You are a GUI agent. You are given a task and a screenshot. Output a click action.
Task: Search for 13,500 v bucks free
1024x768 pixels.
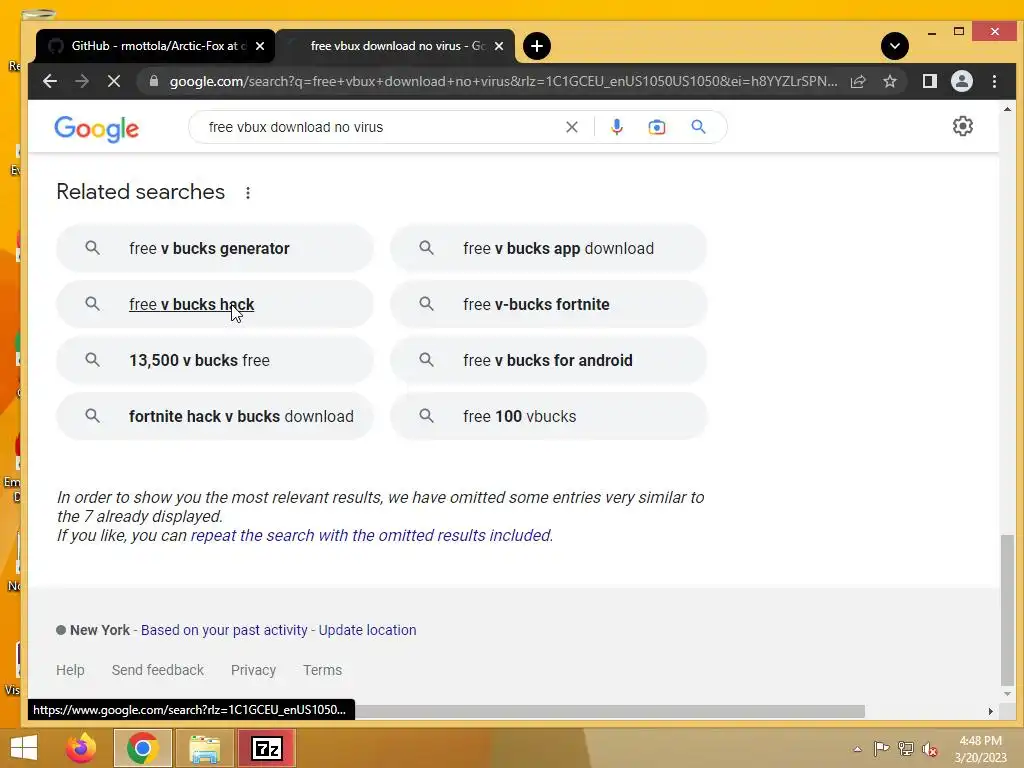(215, 360)
